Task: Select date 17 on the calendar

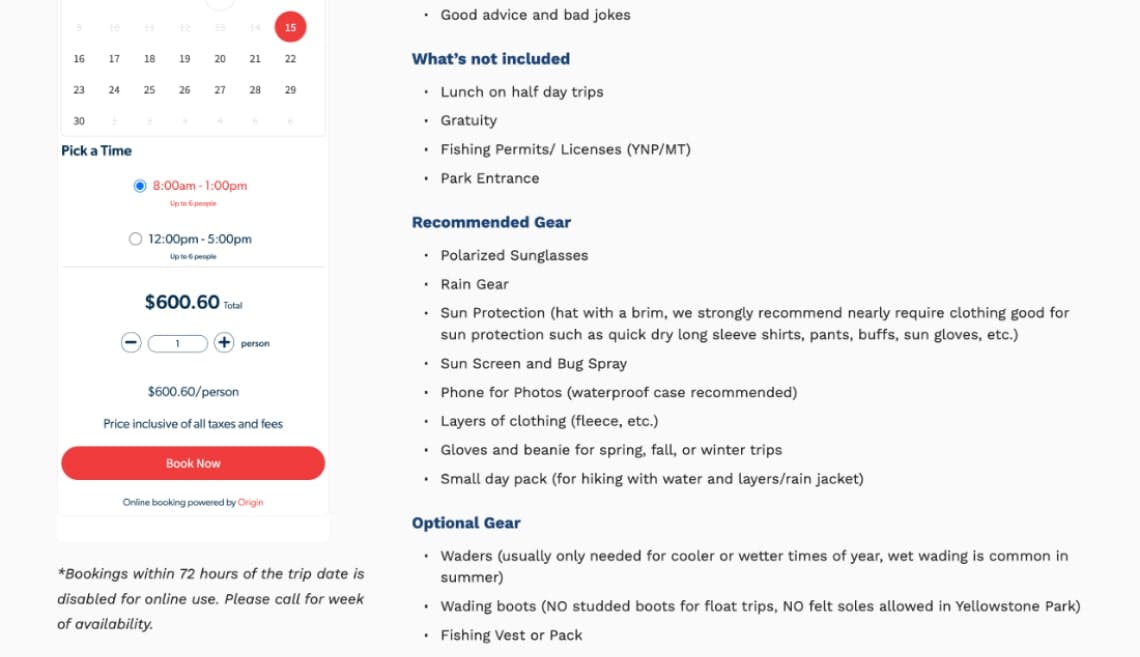Action: pyautogui.click(x=114, y=58)
